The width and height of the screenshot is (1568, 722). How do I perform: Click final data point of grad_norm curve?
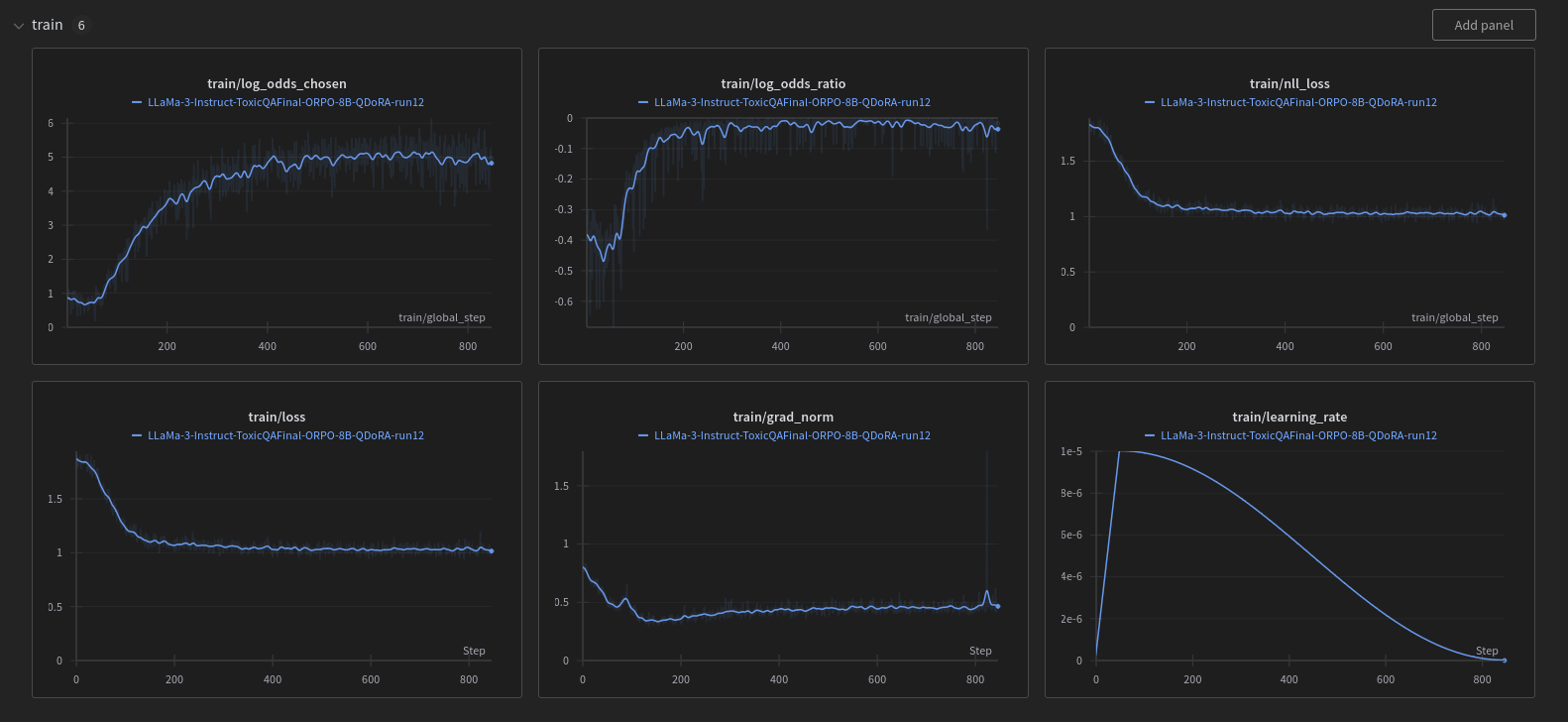[x=998, y=606]
